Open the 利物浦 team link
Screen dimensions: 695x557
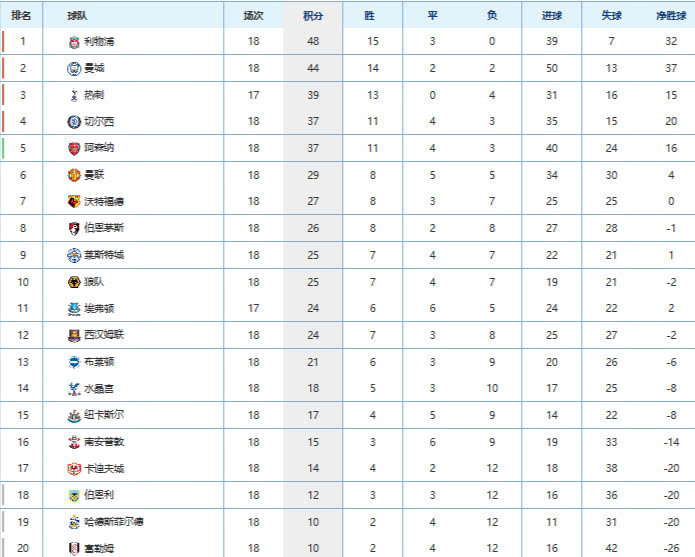[x=99, y=42]
